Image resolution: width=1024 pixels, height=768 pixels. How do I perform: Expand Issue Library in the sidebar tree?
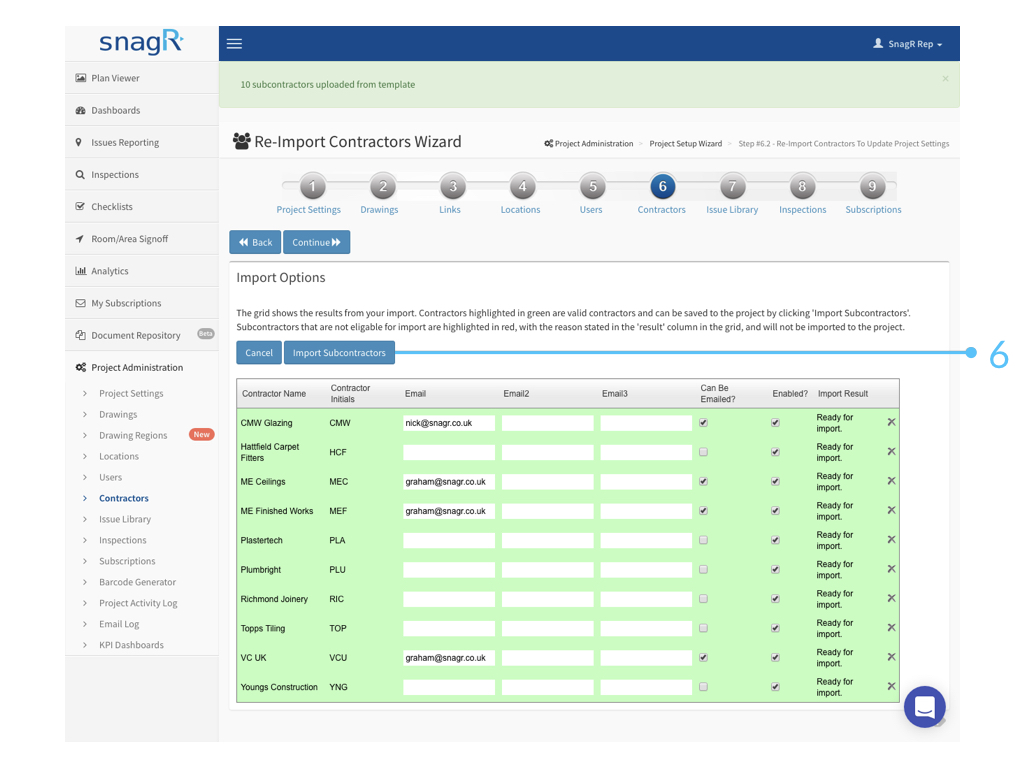[x=85, y=519]
